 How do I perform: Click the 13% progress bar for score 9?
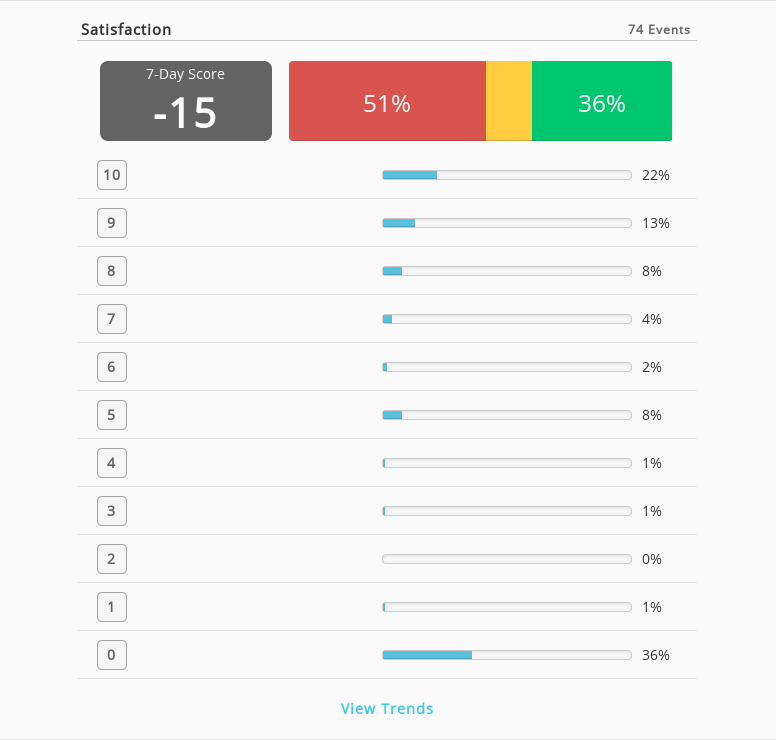507,223
